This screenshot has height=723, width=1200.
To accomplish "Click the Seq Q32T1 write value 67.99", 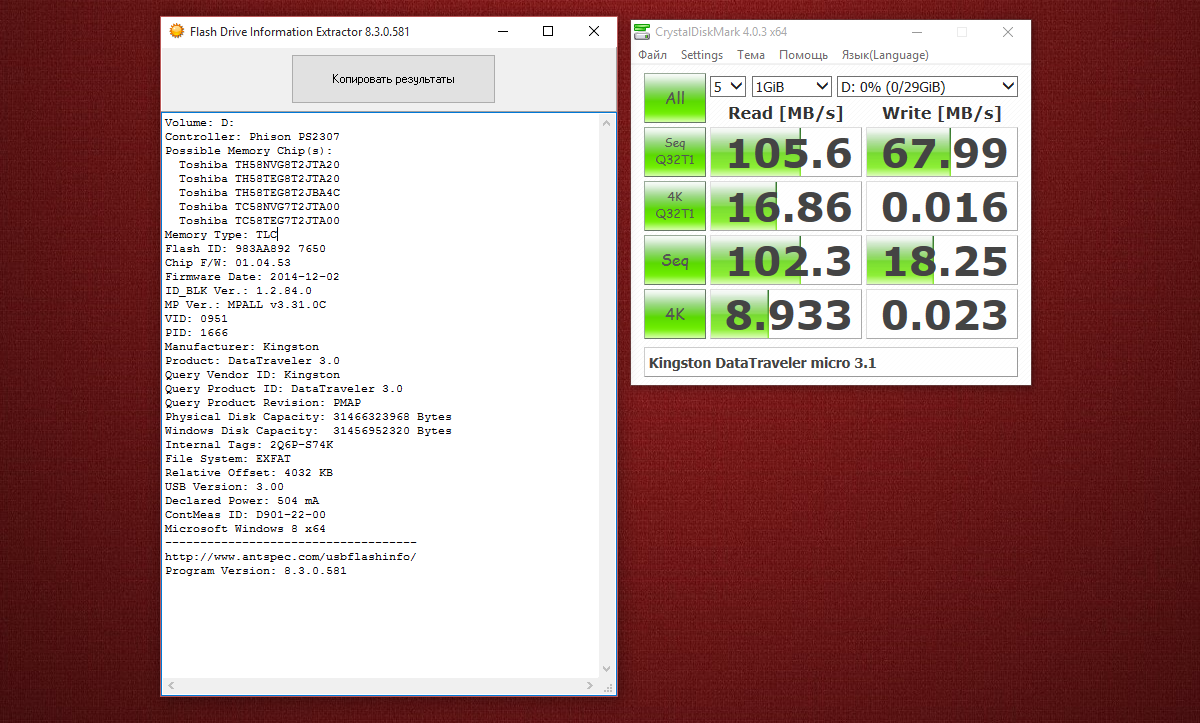I will pos(941,152).
